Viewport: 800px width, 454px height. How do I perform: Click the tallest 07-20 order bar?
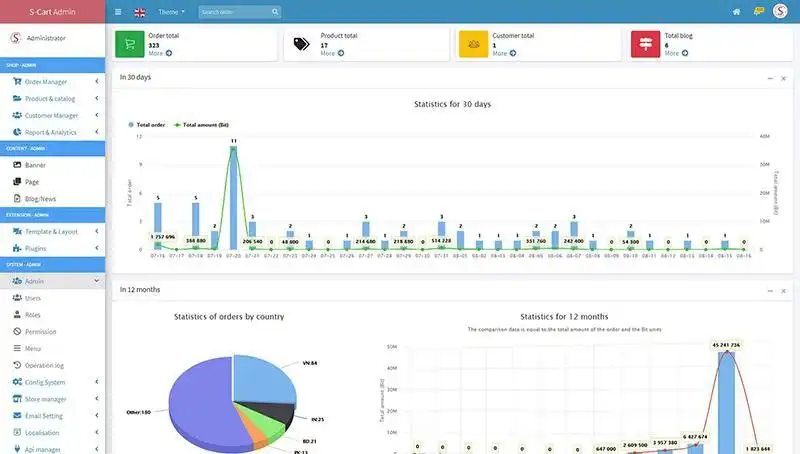(x=234, y=198)
